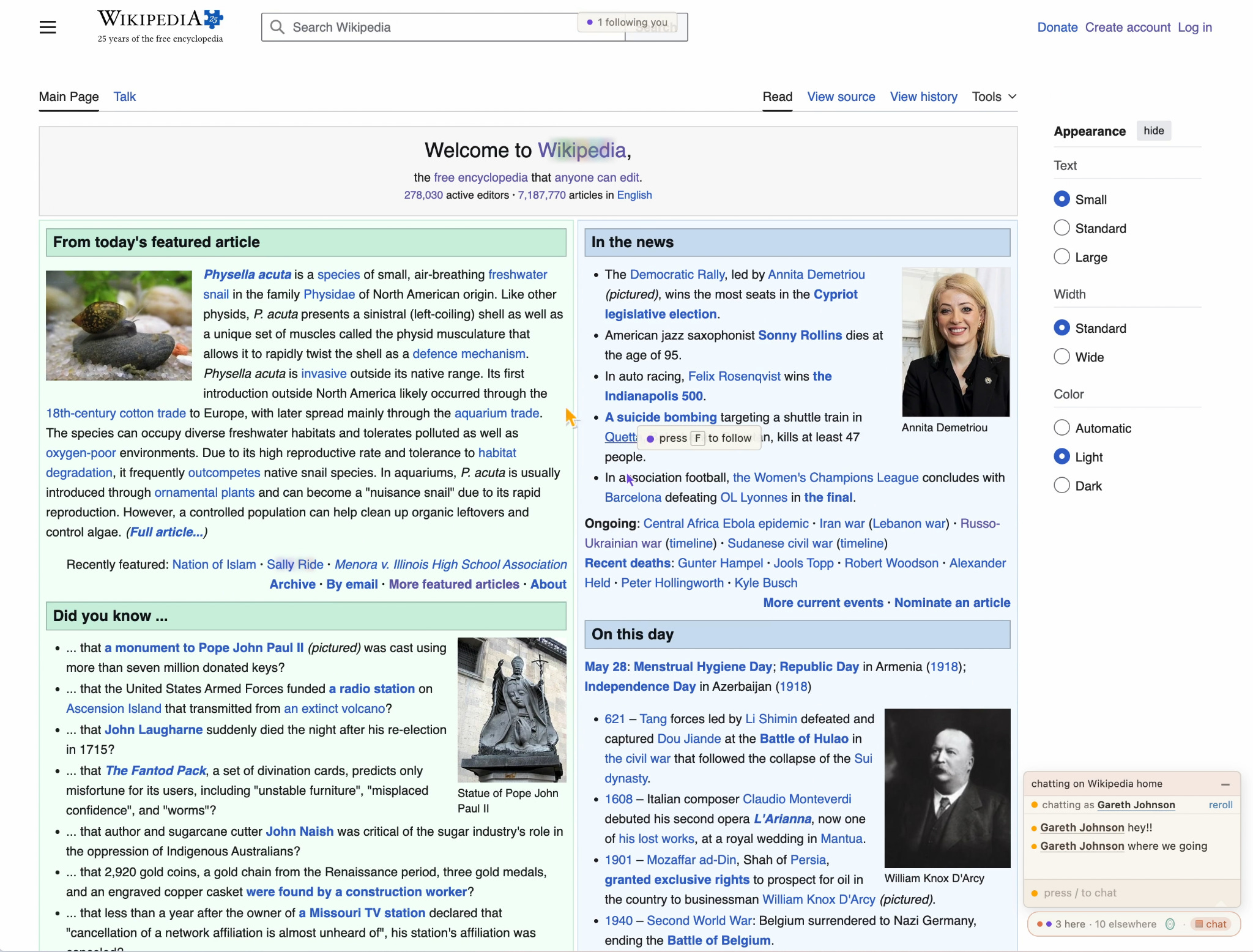Open The Fantod Pack link
This screenshot has height=952, width=1253.
click(156, 770)
